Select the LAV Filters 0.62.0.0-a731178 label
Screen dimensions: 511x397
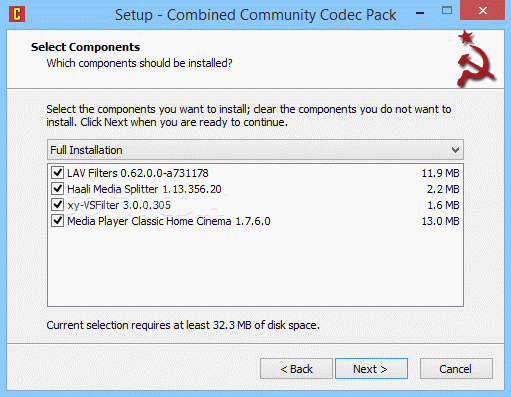click(138, 173)
